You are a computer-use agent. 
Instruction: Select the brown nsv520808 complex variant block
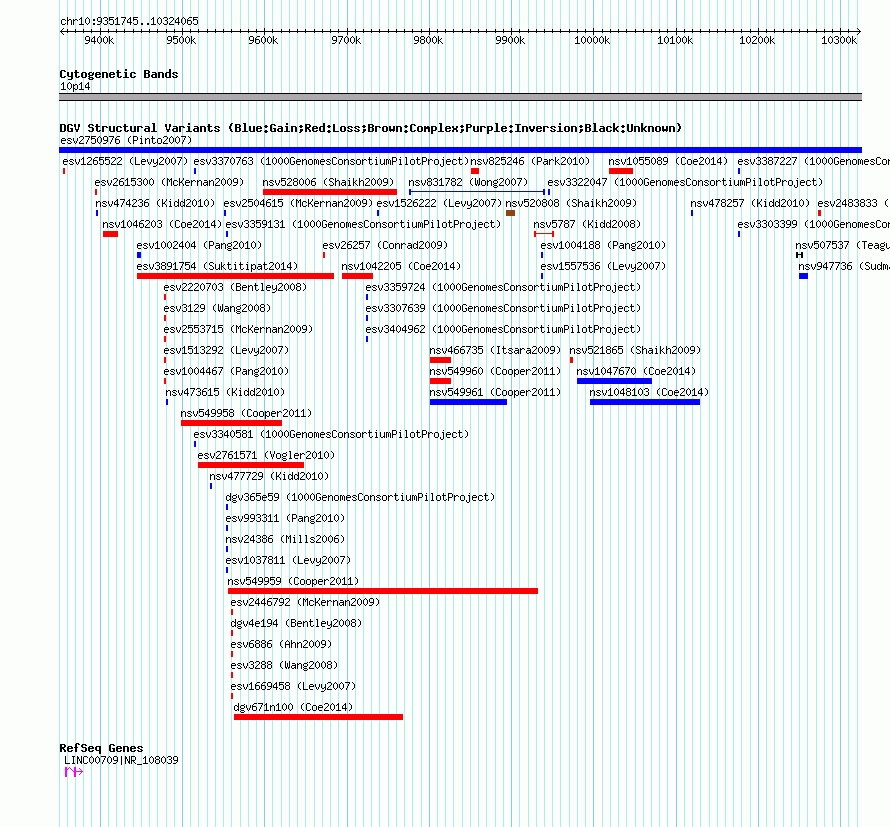510,213
